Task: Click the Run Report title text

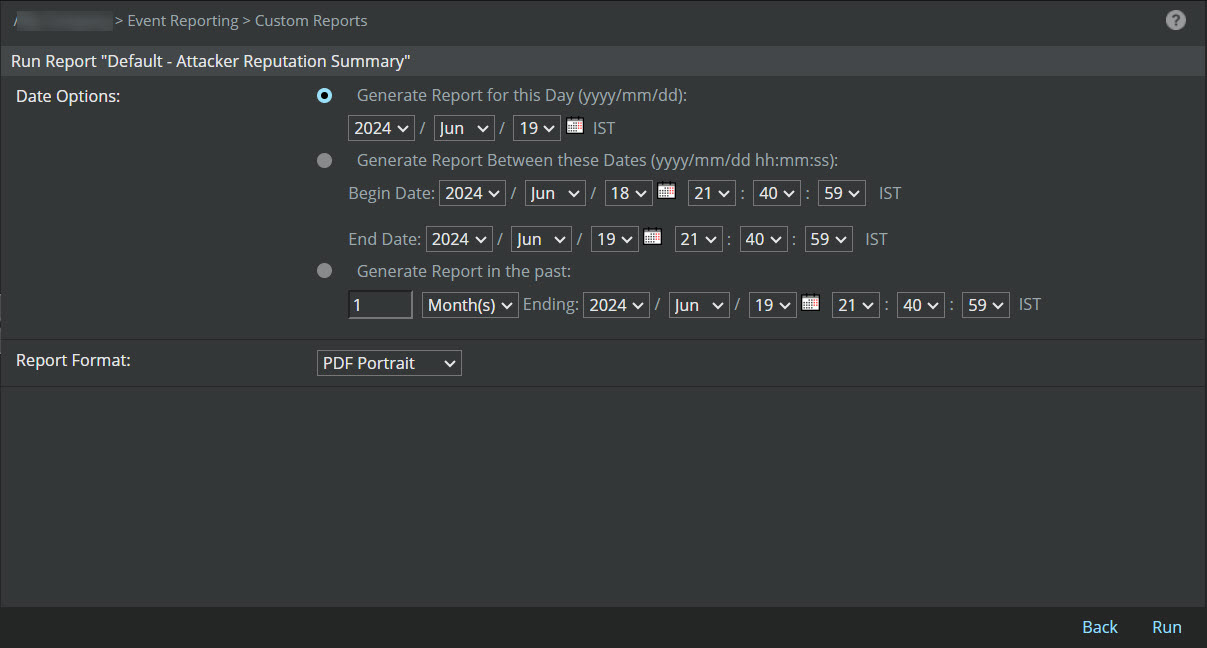Action: click(211, 61)
